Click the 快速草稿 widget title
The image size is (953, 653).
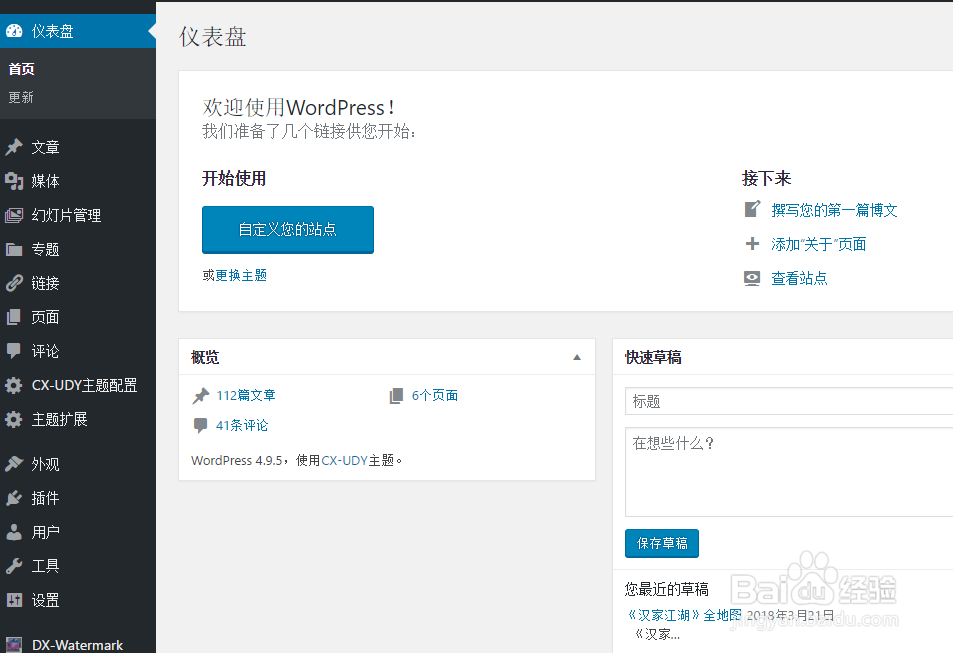(653, 357)
